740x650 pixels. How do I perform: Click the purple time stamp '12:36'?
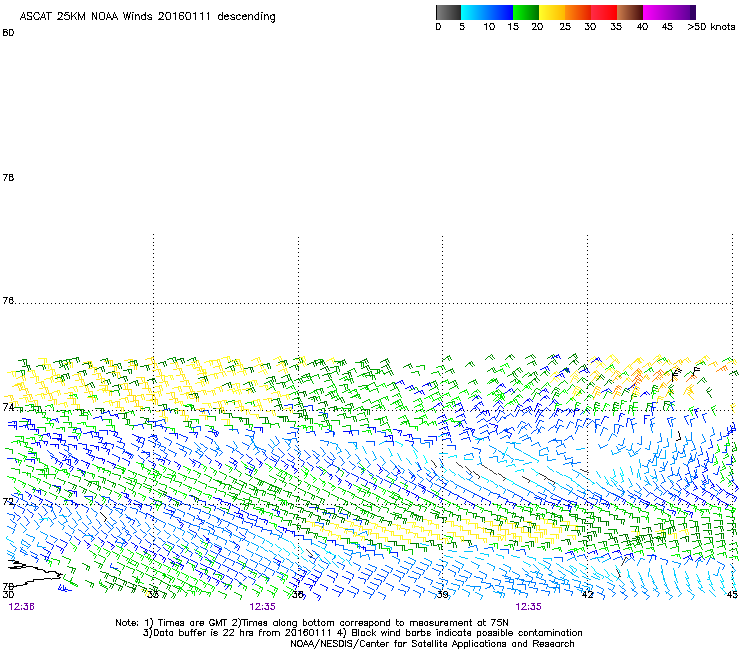pyautogui.click(x=21, y=607)
